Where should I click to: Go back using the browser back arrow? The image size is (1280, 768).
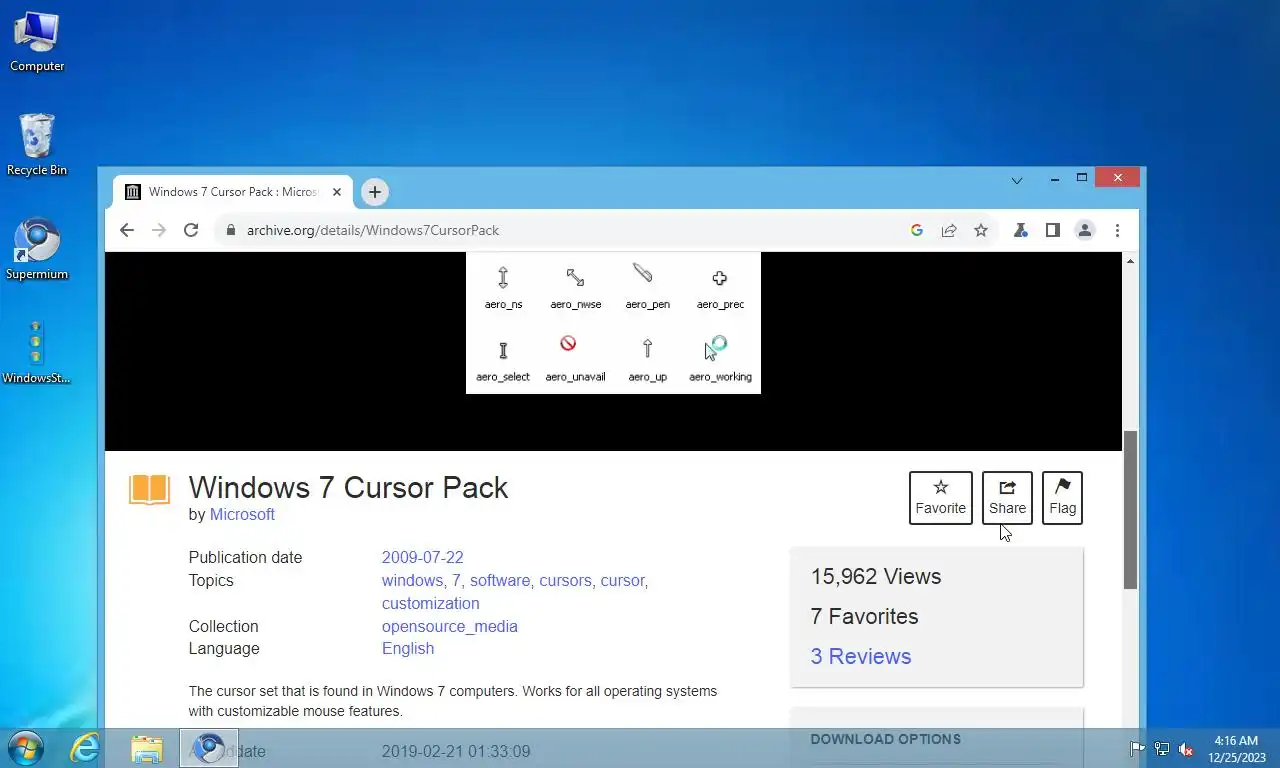coord(127,230)
